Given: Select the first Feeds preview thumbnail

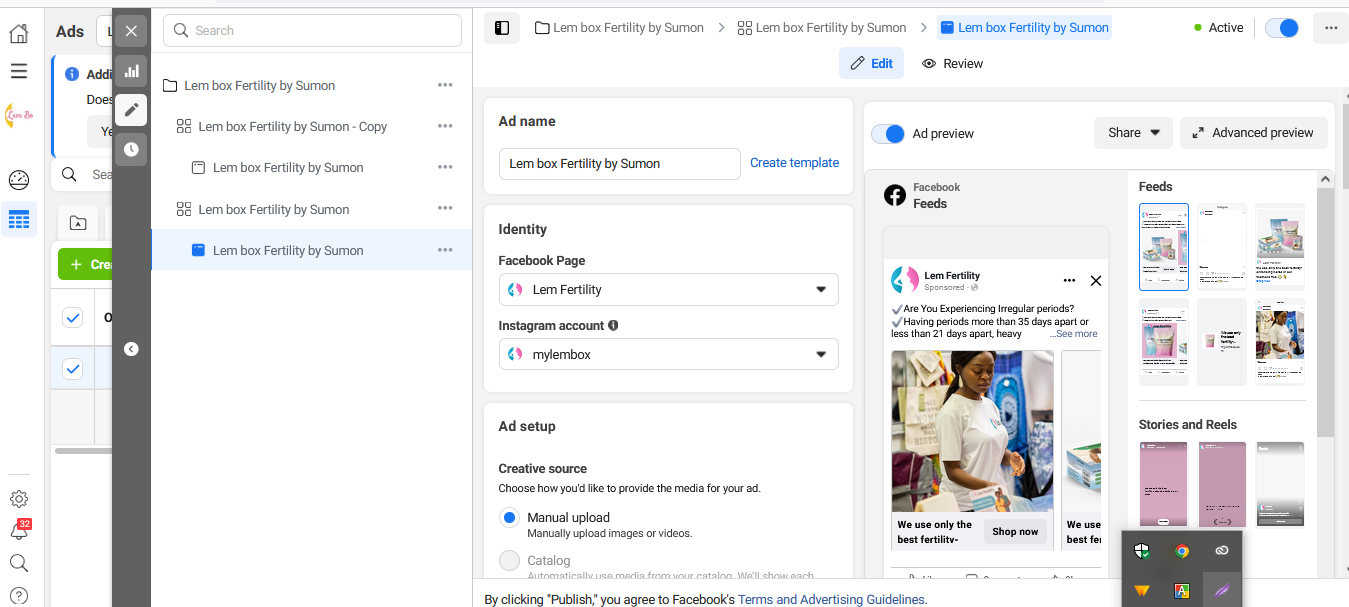Looking at the screenshot, I should pos(1164,247).
